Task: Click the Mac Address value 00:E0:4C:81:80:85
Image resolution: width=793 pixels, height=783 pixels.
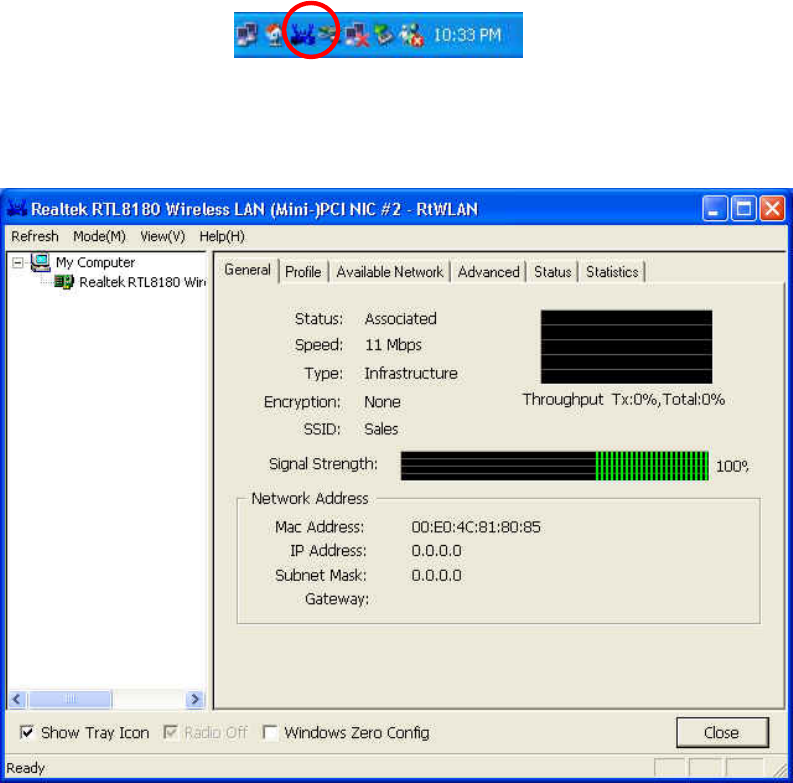Action: 475,527
